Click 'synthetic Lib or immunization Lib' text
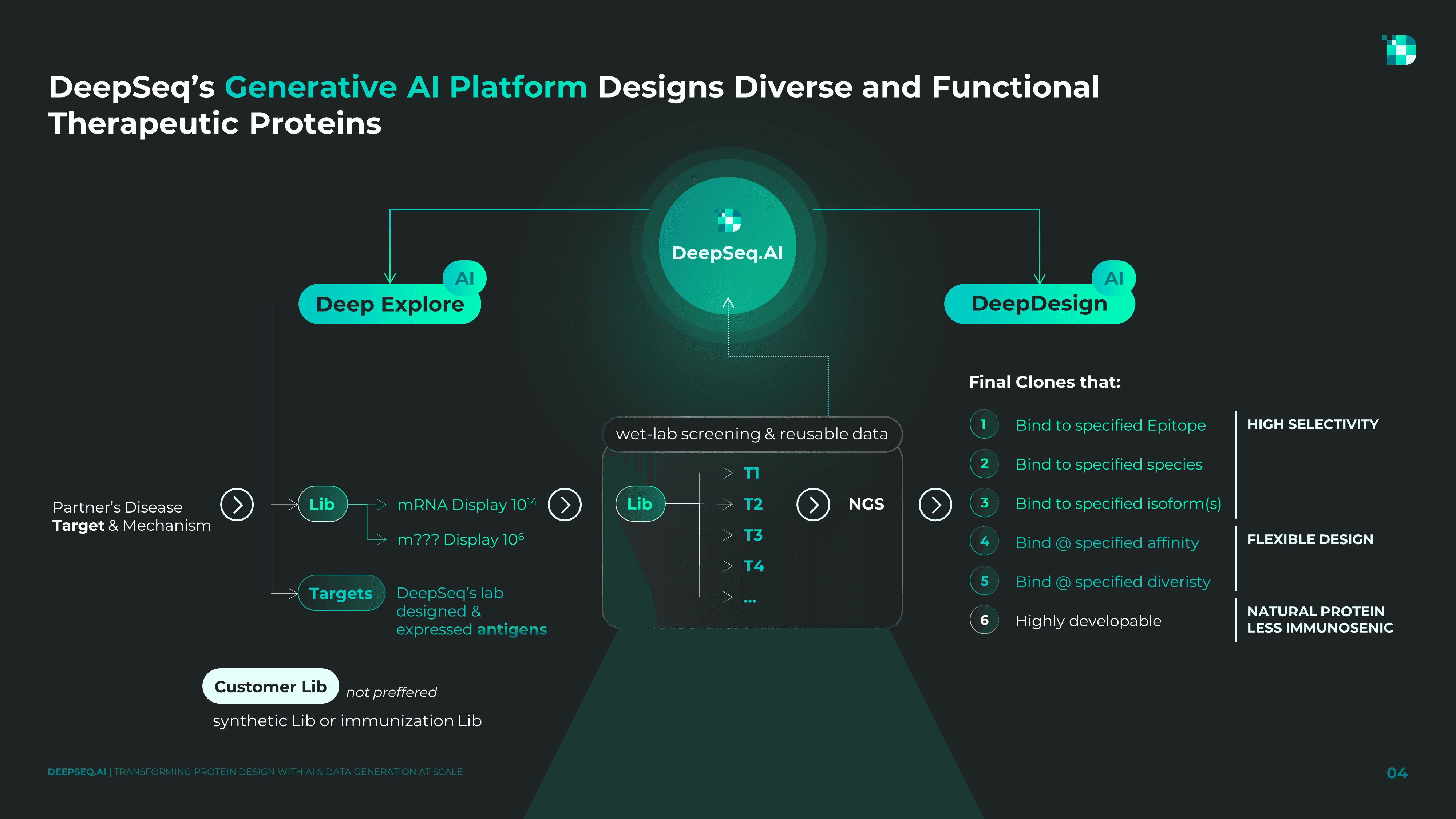This screenshot has width=1456, height=819. point(347,721)
